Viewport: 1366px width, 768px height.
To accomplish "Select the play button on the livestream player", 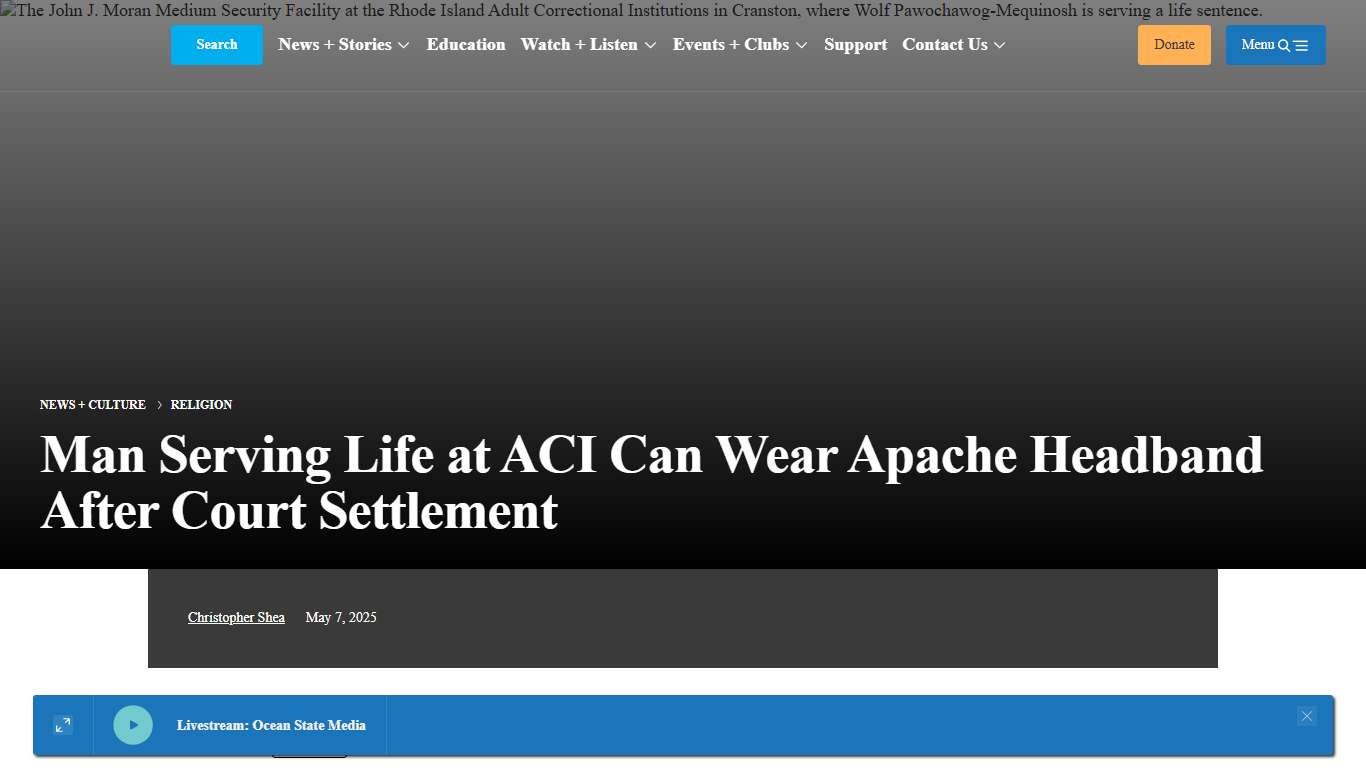I will coord(133,725).
